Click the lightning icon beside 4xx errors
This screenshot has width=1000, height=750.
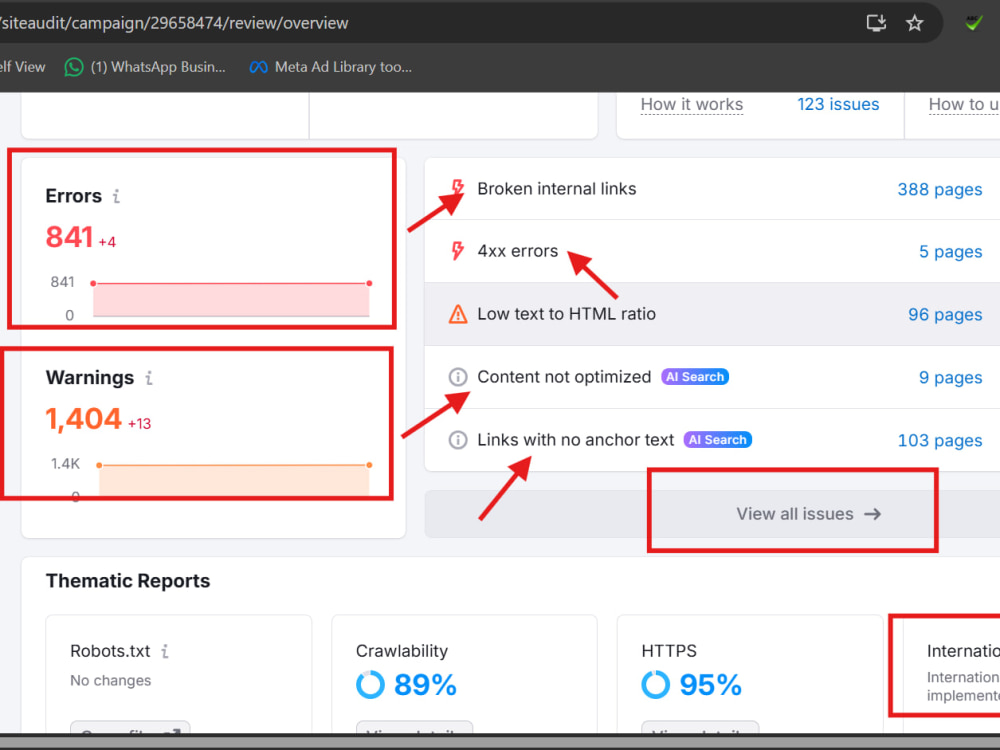click(457, 251)
